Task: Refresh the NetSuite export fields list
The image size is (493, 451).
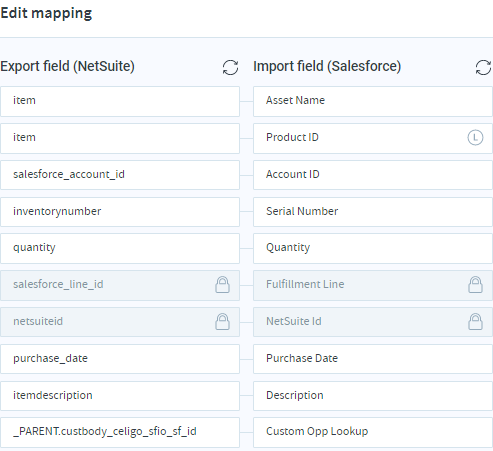Action: pos(230,67)
